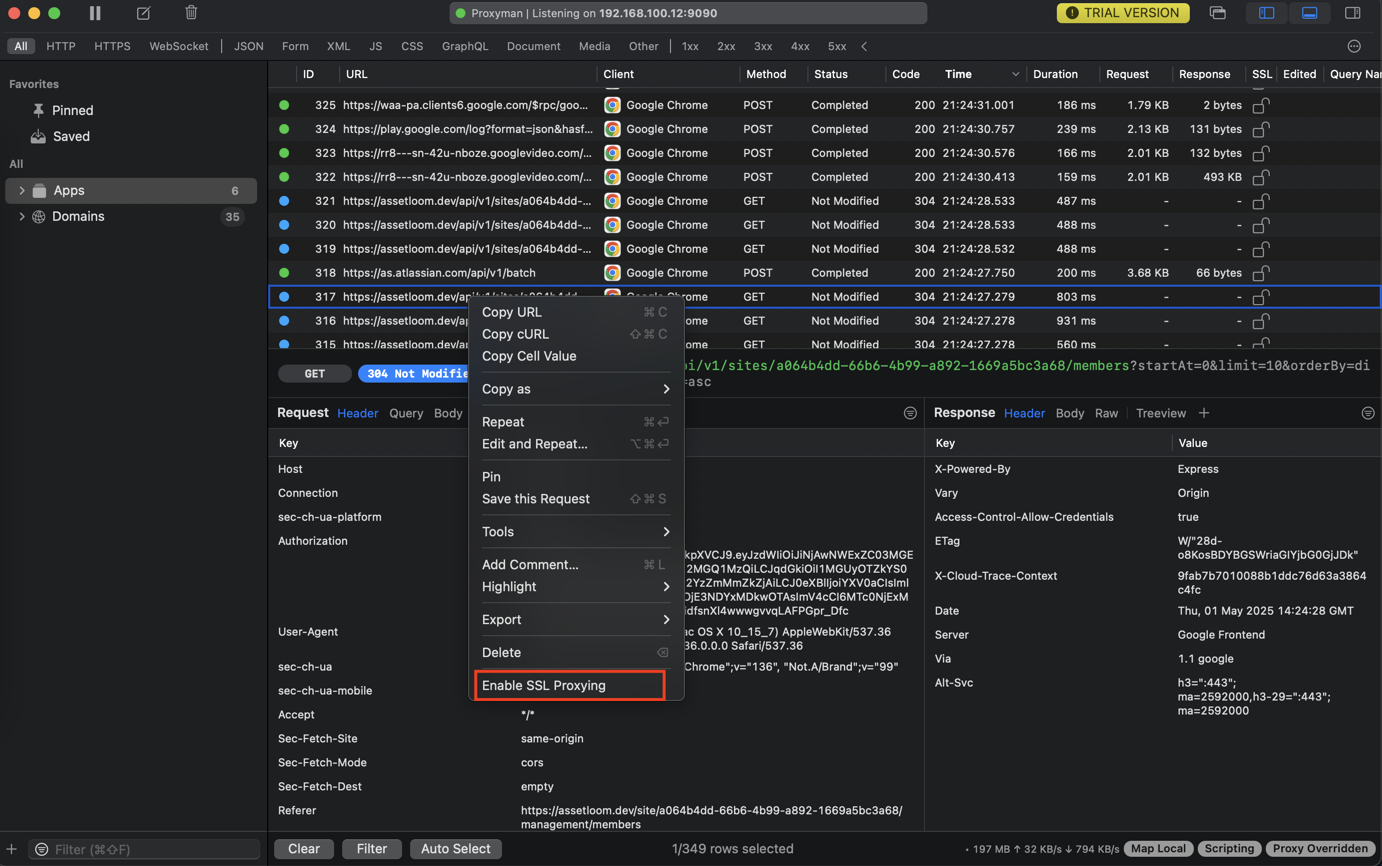Open the Request panel options circle icon

[x=910, y=413]
